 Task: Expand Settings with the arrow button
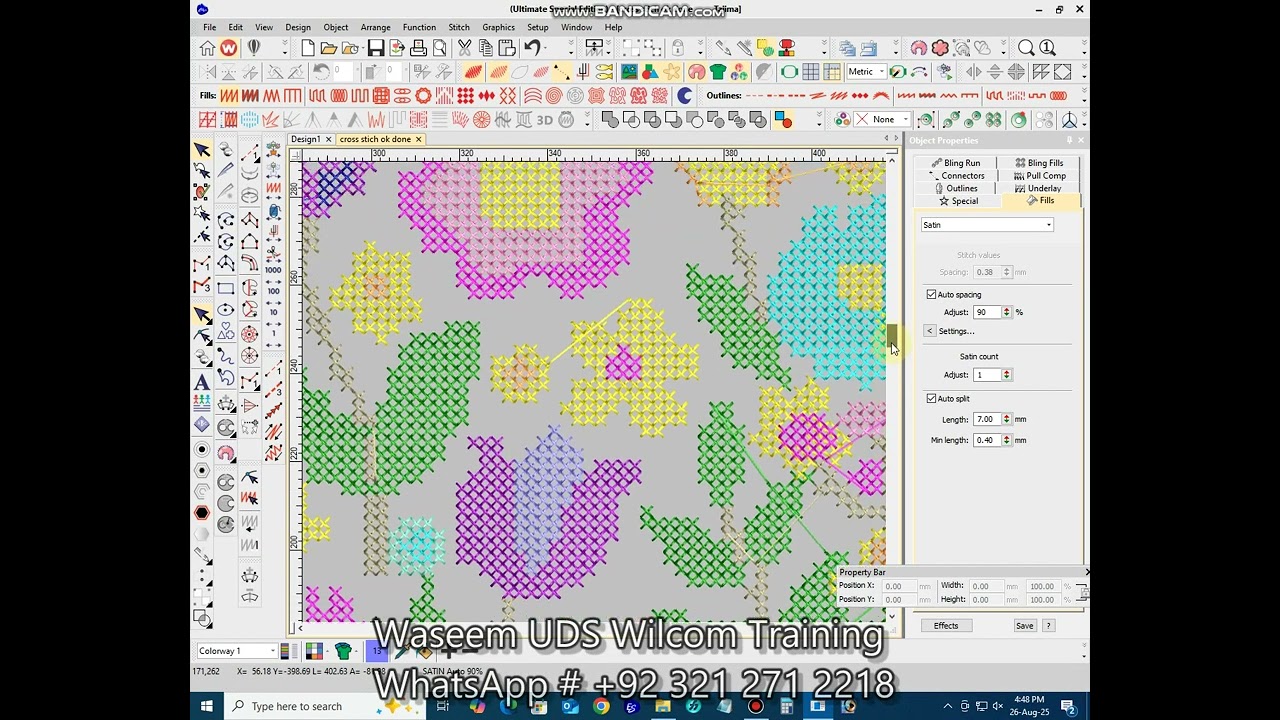(930, 331)
